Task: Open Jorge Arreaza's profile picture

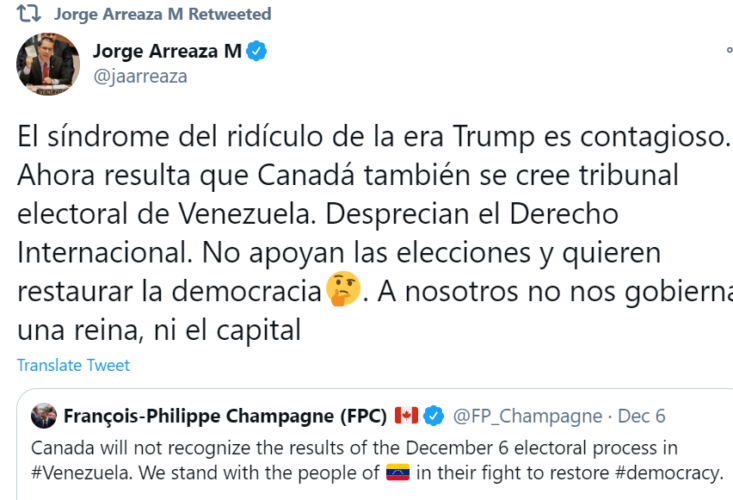Action: pyautogui.click(x=48, y=65)
